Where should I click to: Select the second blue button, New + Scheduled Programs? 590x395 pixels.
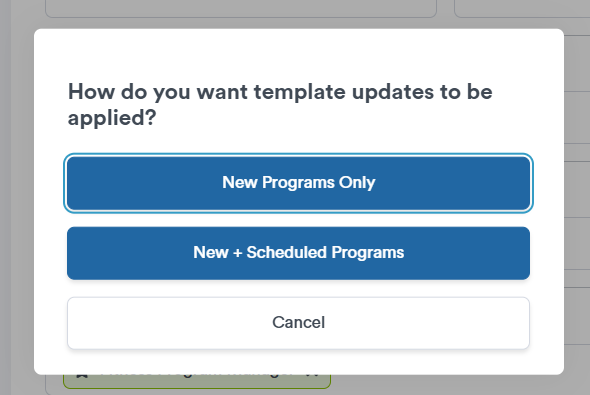pos(298,253)
